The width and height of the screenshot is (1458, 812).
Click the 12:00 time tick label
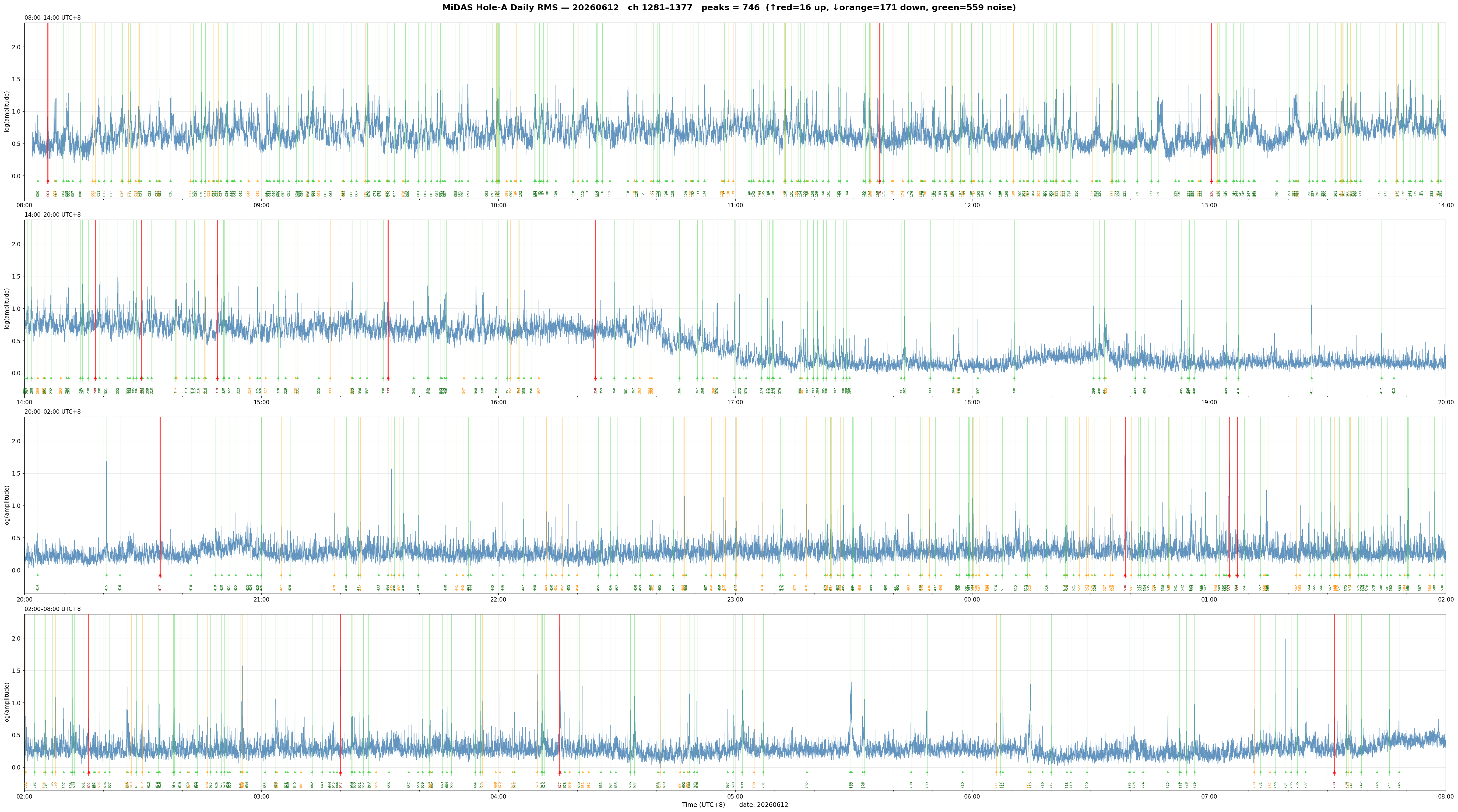[972, 205]
